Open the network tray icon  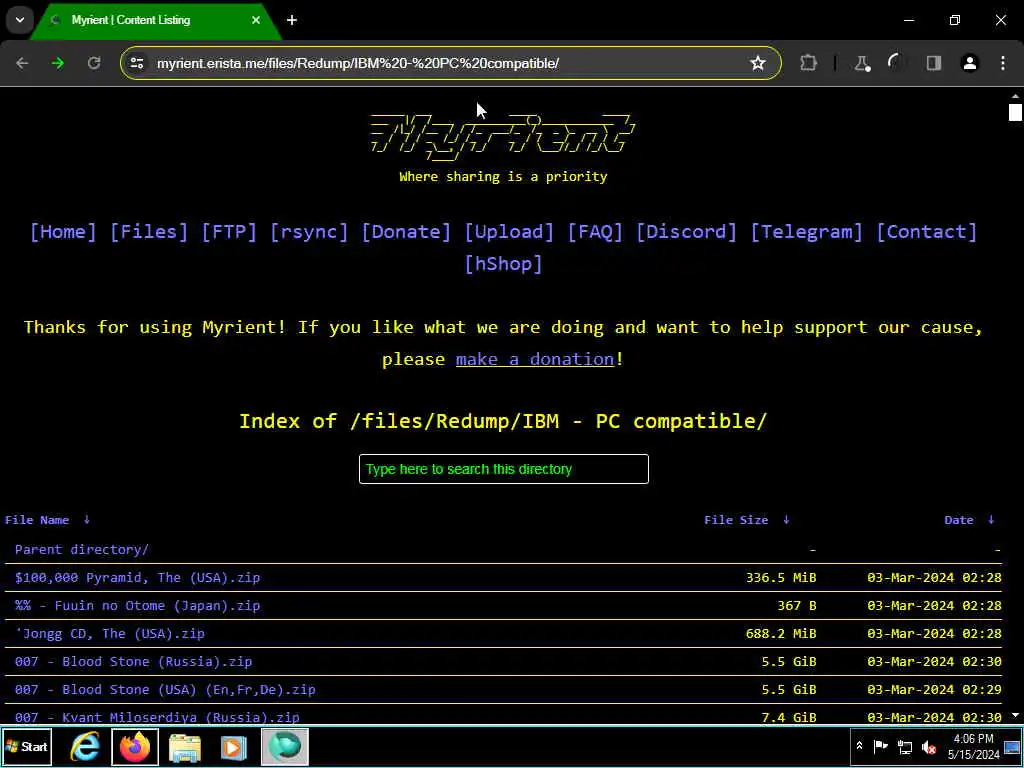tap(905, 746)
